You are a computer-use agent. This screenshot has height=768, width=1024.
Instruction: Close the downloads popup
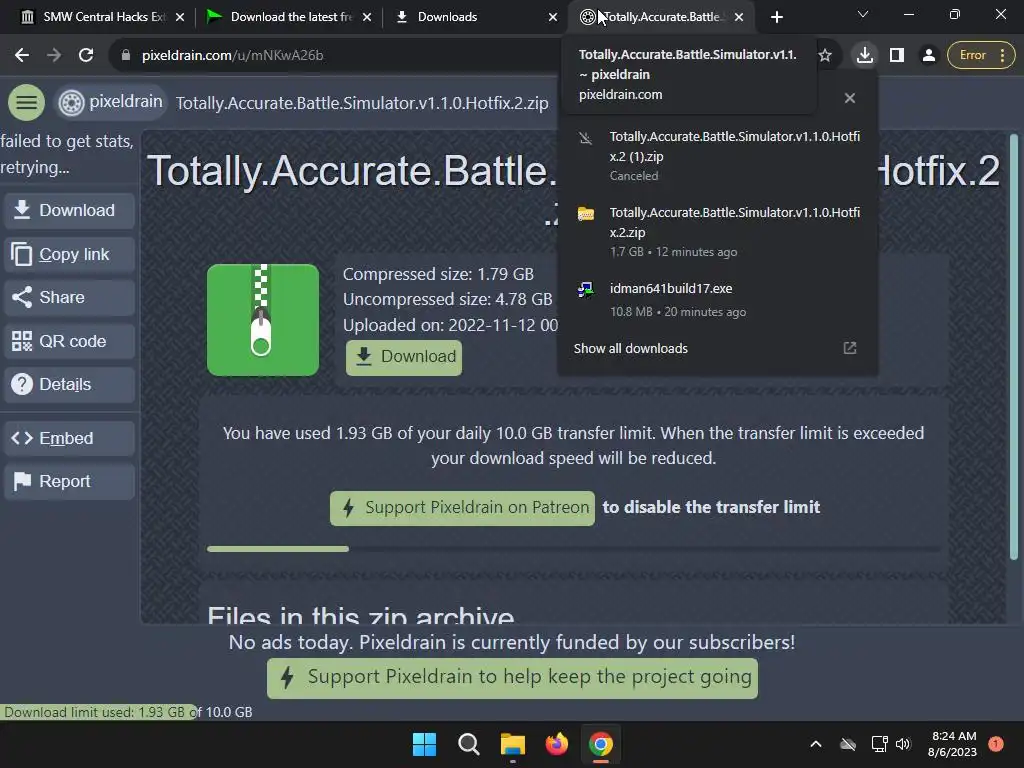(x=850, y=98)
